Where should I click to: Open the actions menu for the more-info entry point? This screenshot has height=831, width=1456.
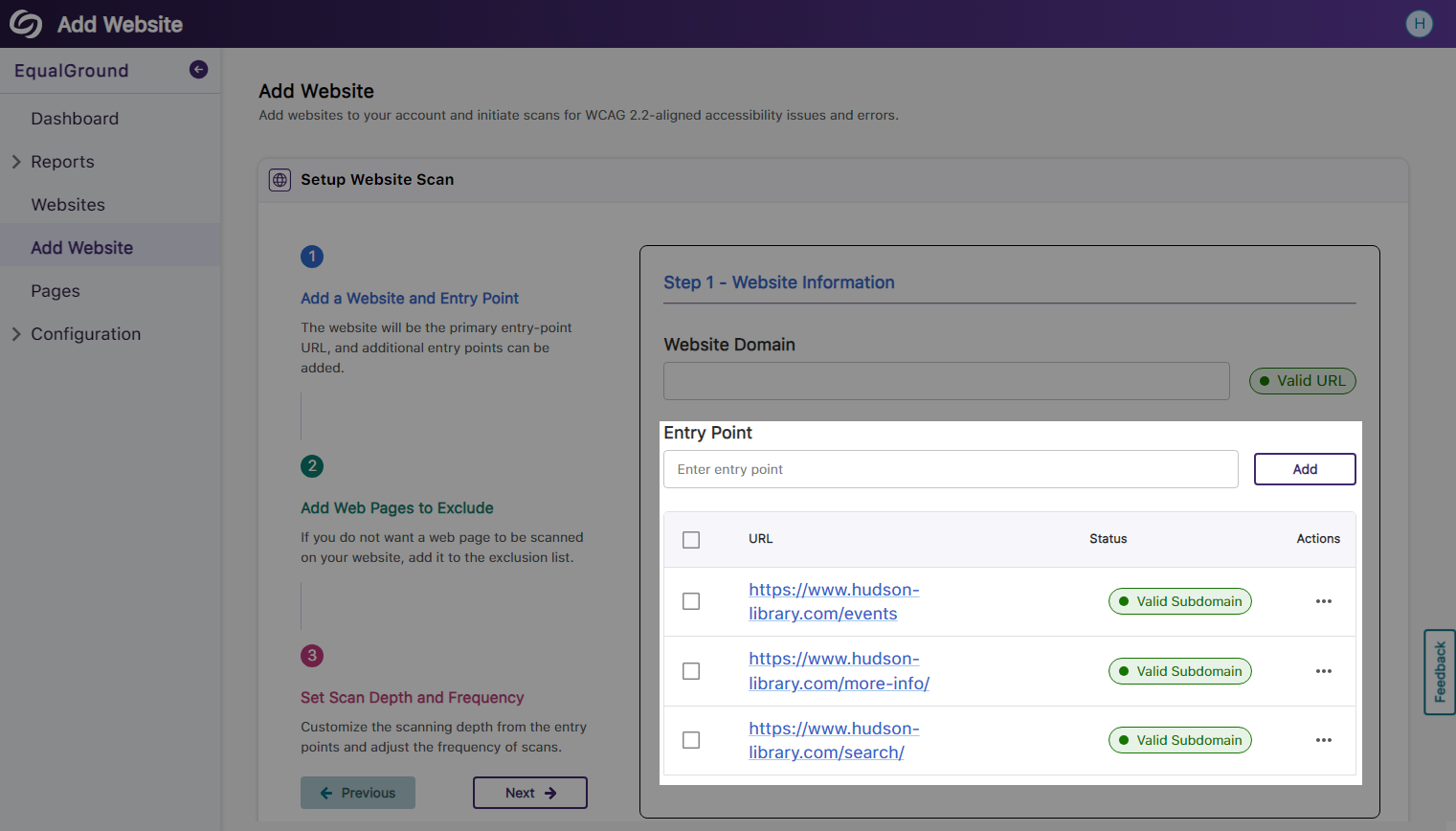point(1324,671)
